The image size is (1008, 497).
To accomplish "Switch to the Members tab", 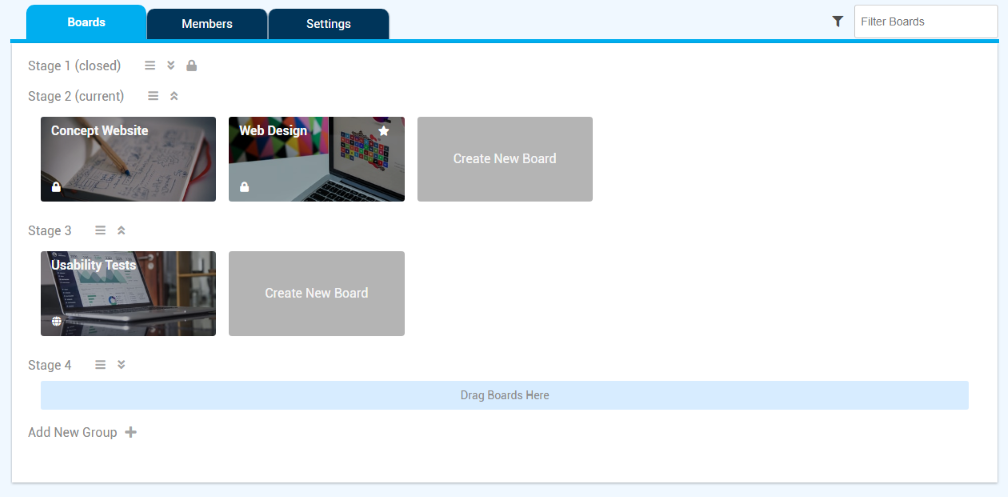I will tap(207, 24).
